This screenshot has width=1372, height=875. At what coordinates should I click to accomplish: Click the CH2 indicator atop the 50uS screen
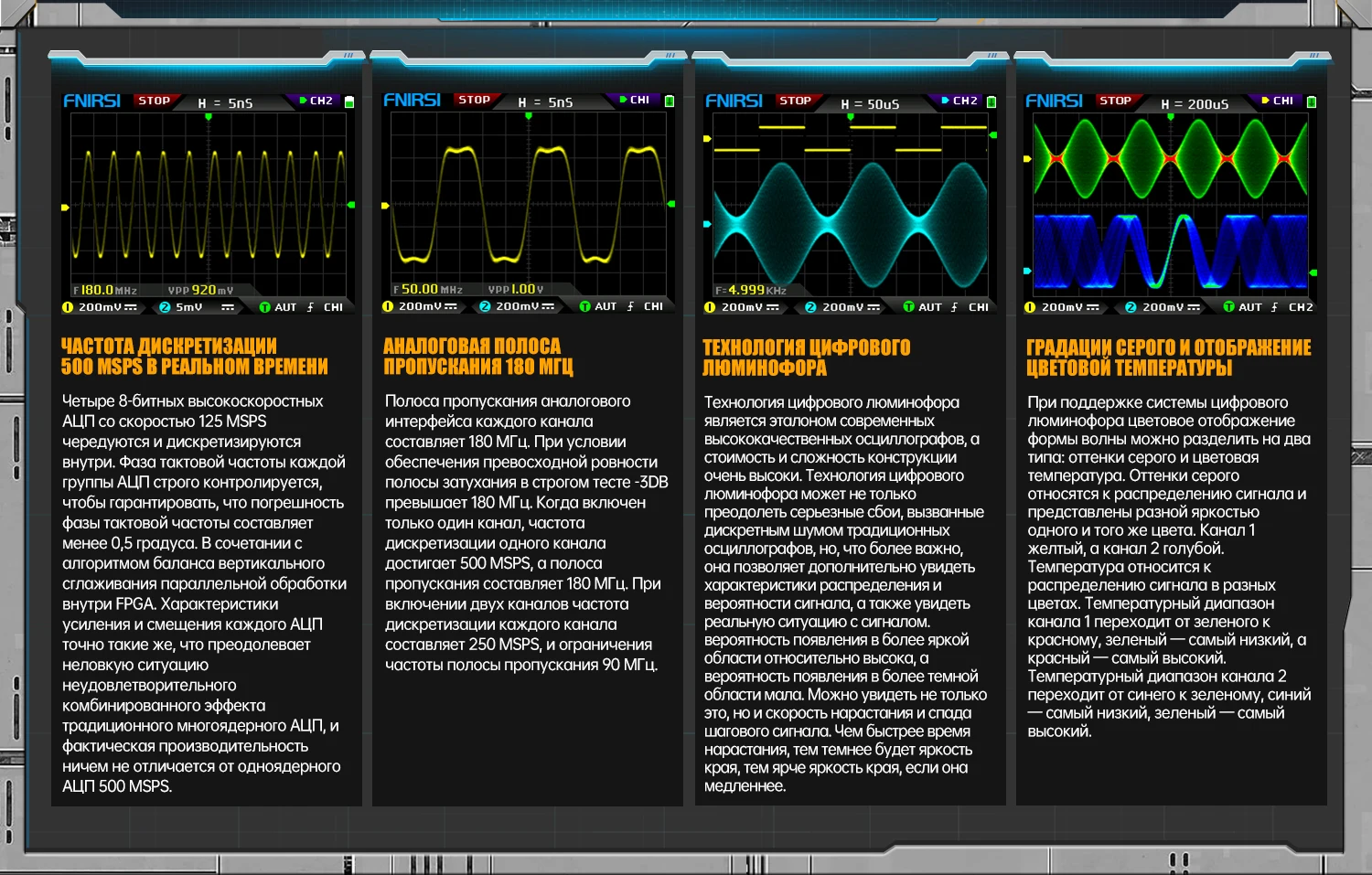pyautogui.click(x=960, y=101)
